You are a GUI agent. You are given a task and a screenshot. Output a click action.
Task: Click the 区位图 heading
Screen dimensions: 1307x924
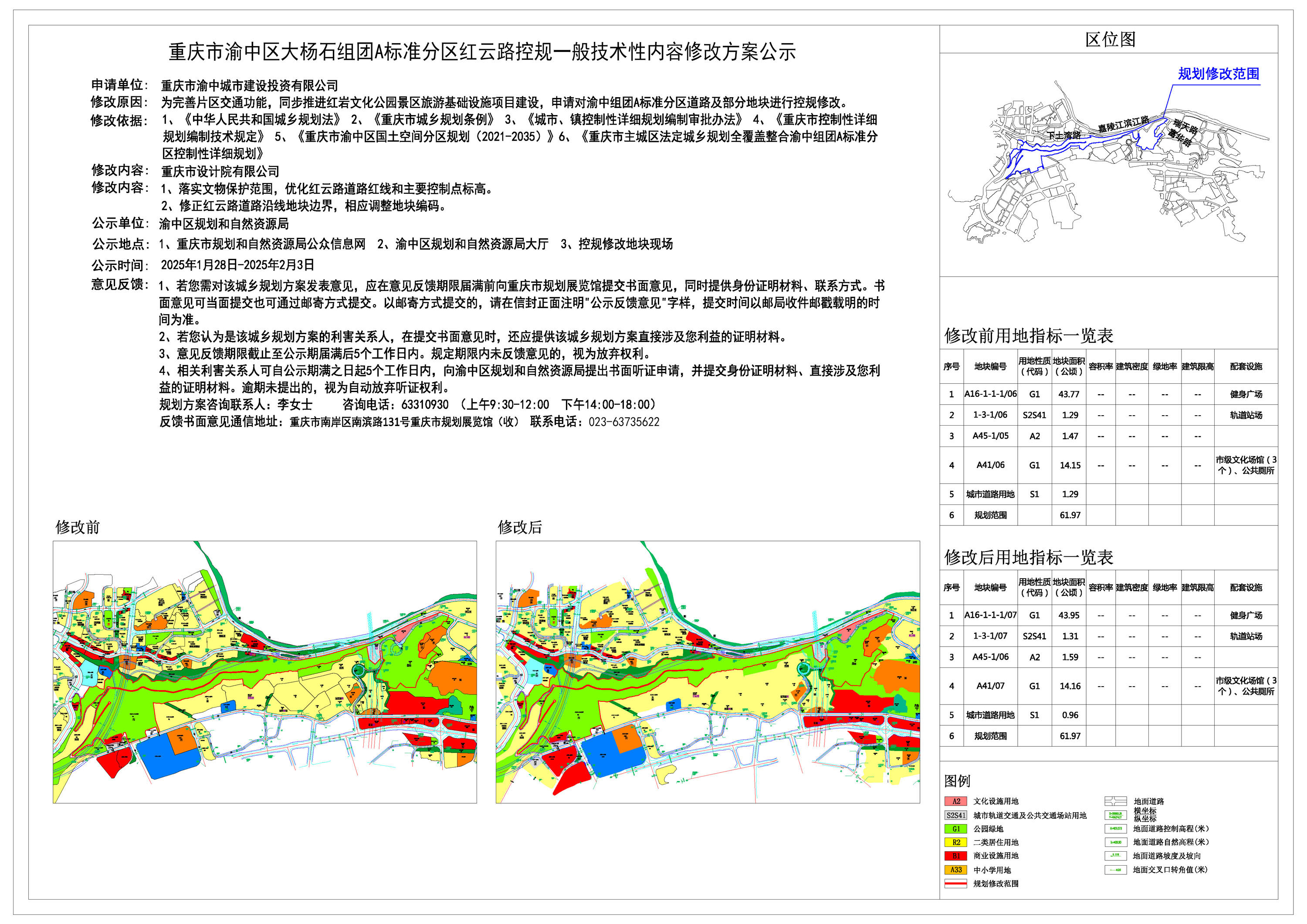[x=1110, y=39]
